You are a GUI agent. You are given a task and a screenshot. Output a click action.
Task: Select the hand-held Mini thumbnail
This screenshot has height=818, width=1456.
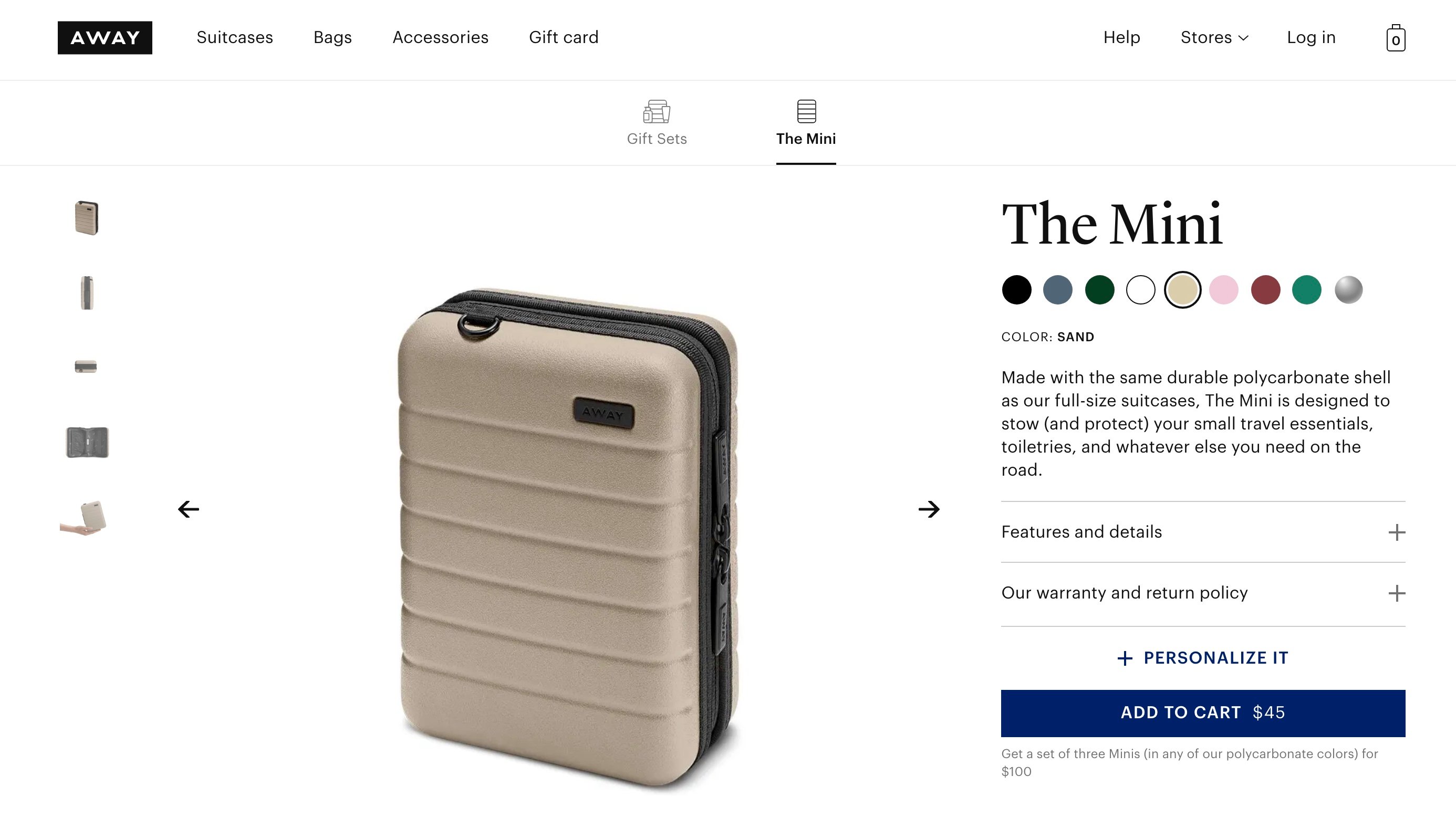[84, 518]
